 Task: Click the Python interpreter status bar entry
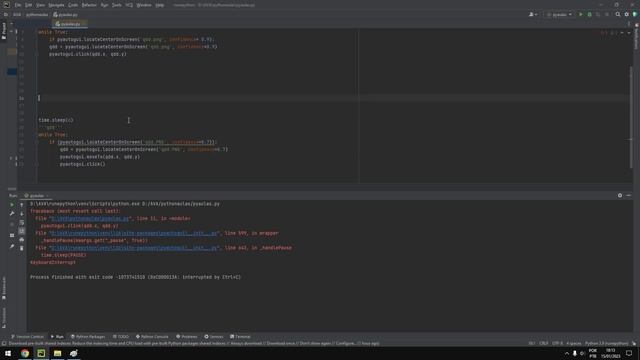tap(607, 344)
